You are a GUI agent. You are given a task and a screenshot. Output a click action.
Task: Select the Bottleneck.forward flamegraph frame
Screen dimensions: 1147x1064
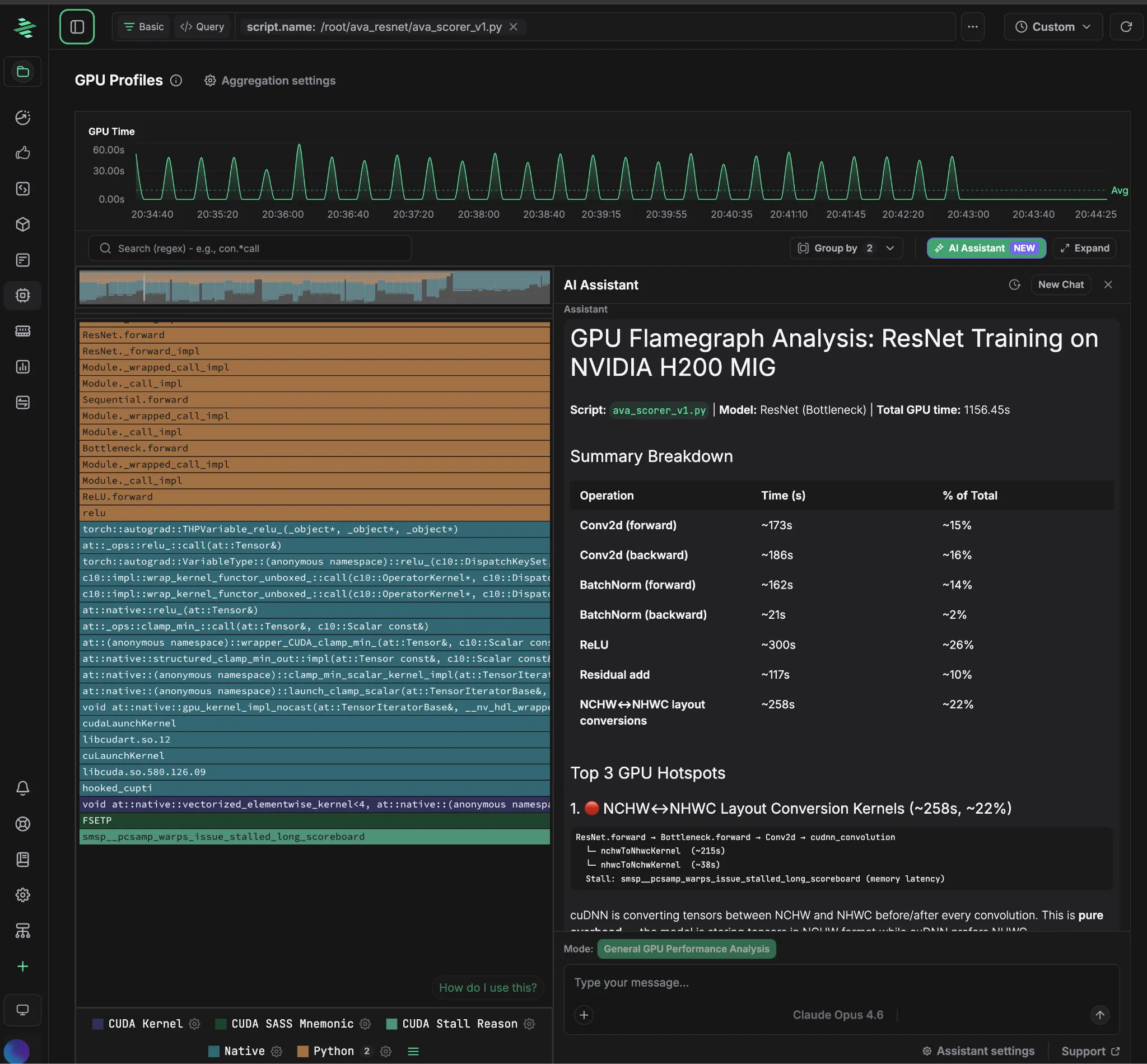pyautogui.click(x=314, y=449)
